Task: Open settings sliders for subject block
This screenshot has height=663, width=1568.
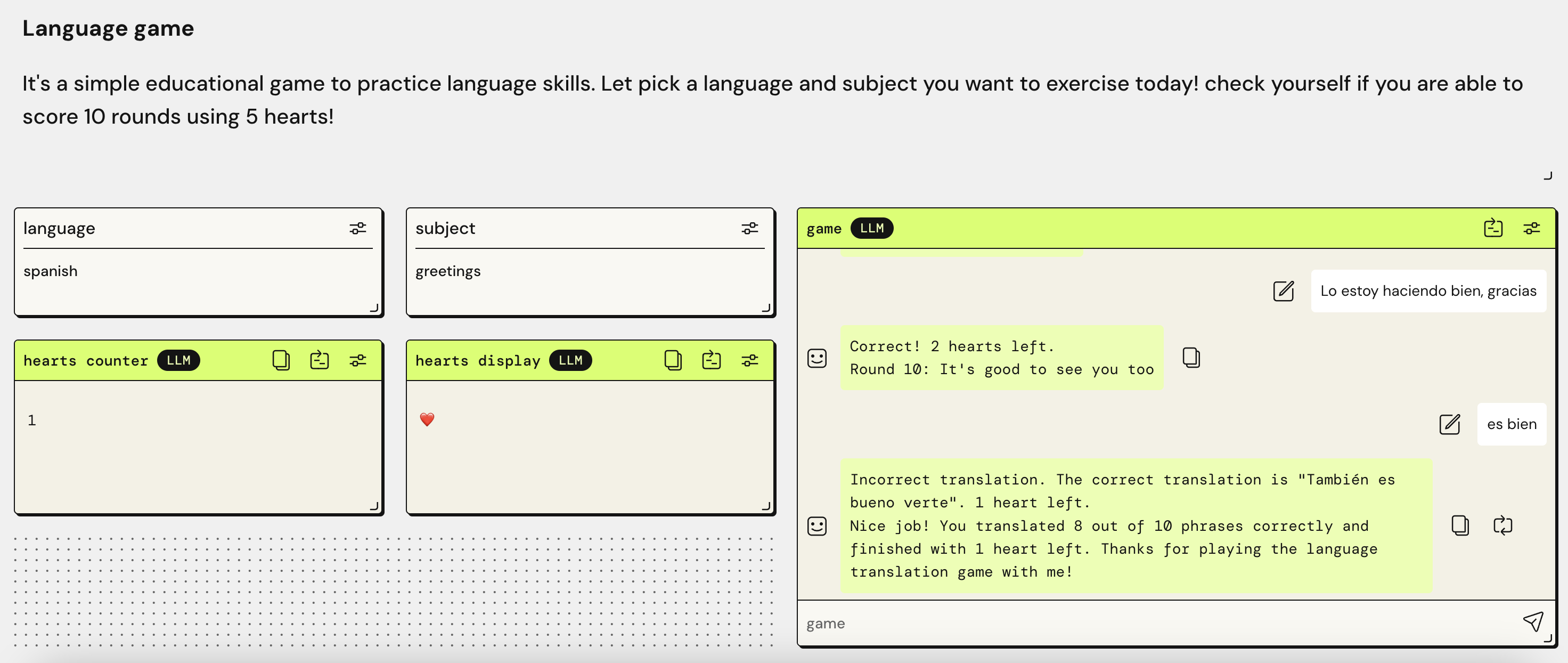Action: coord(749,228)
